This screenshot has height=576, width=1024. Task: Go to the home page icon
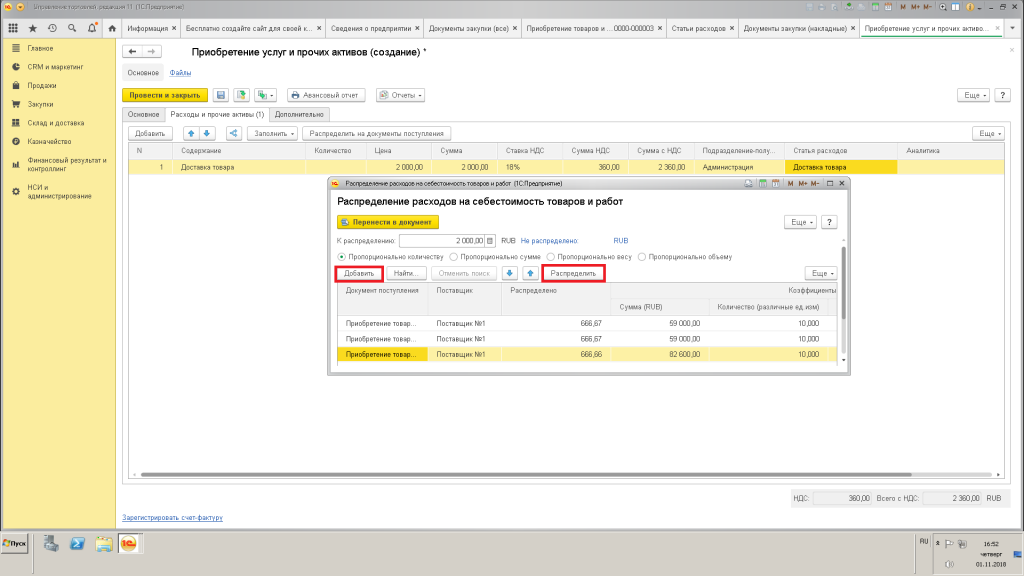tap(112, 28)
